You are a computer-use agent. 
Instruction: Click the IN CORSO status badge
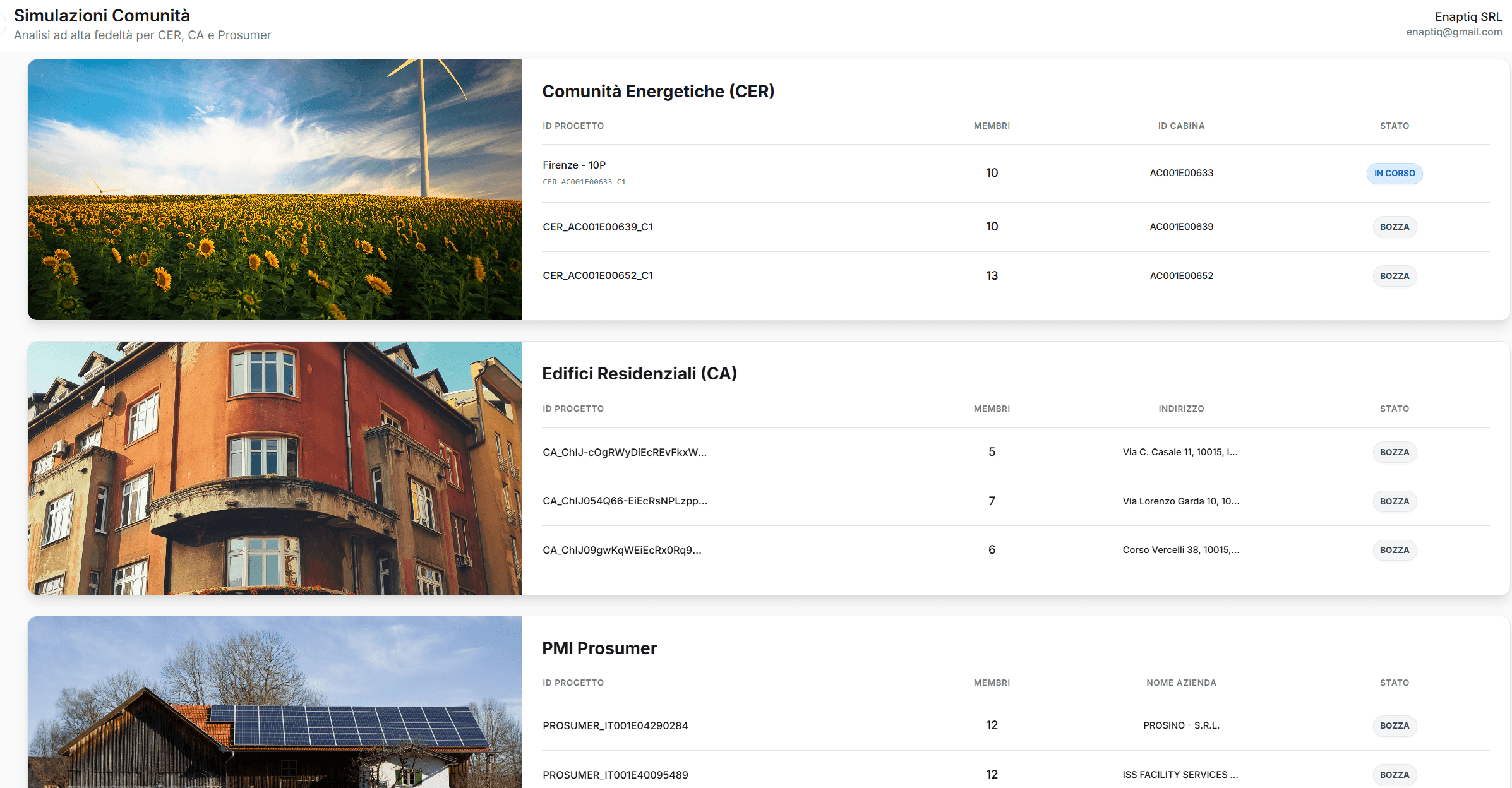(x=1394, y=173)
